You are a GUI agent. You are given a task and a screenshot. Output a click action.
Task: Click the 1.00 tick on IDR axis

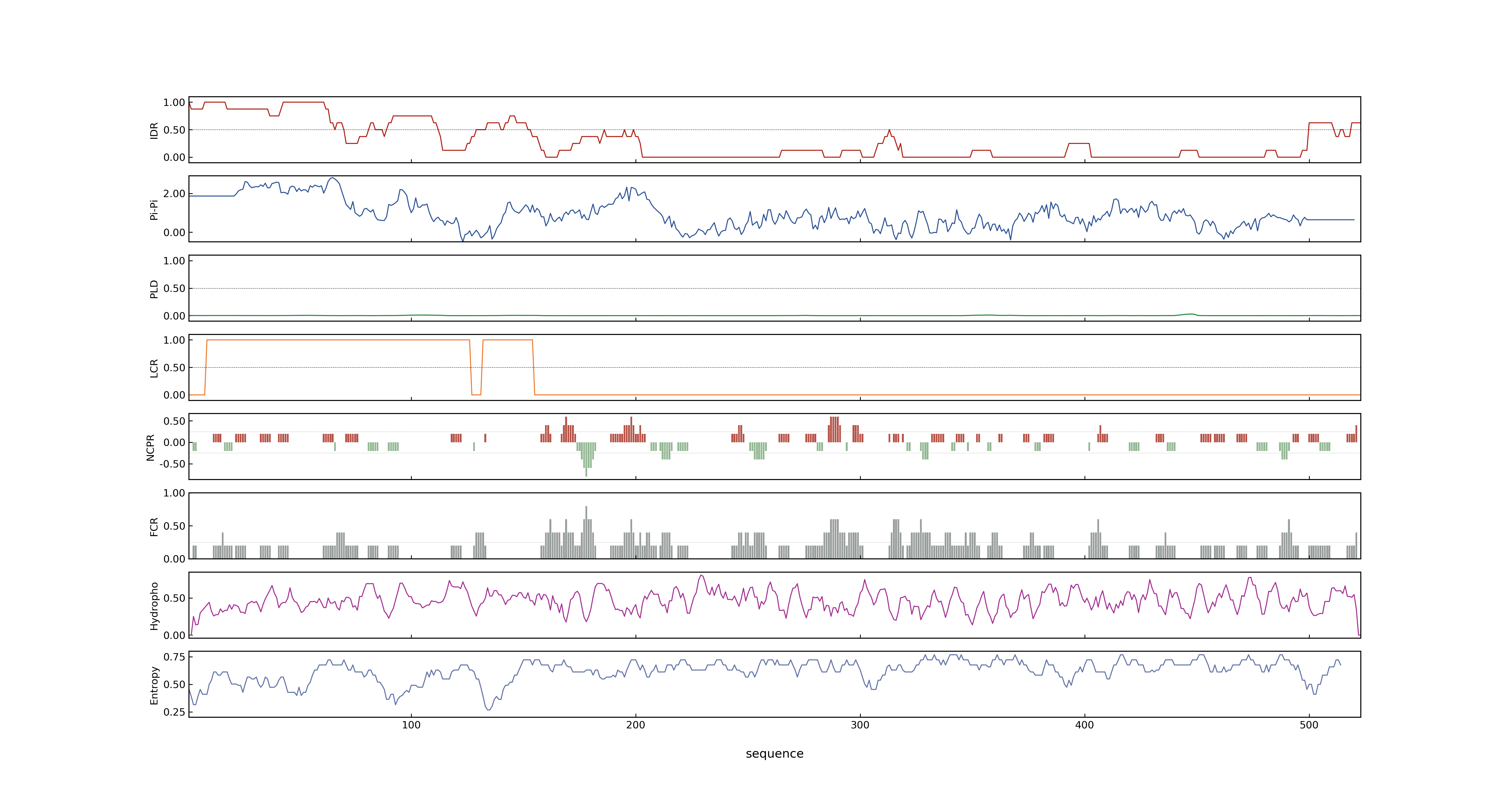(174, 103)
